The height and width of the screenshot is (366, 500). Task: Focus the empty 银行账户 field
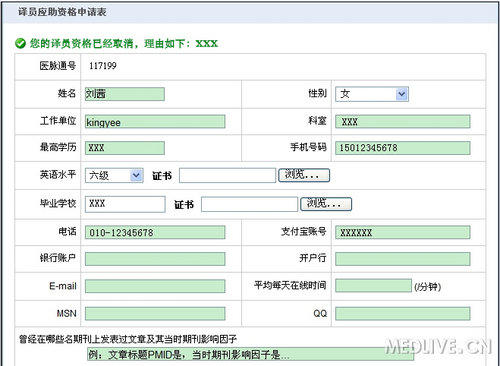pos(155,259)
